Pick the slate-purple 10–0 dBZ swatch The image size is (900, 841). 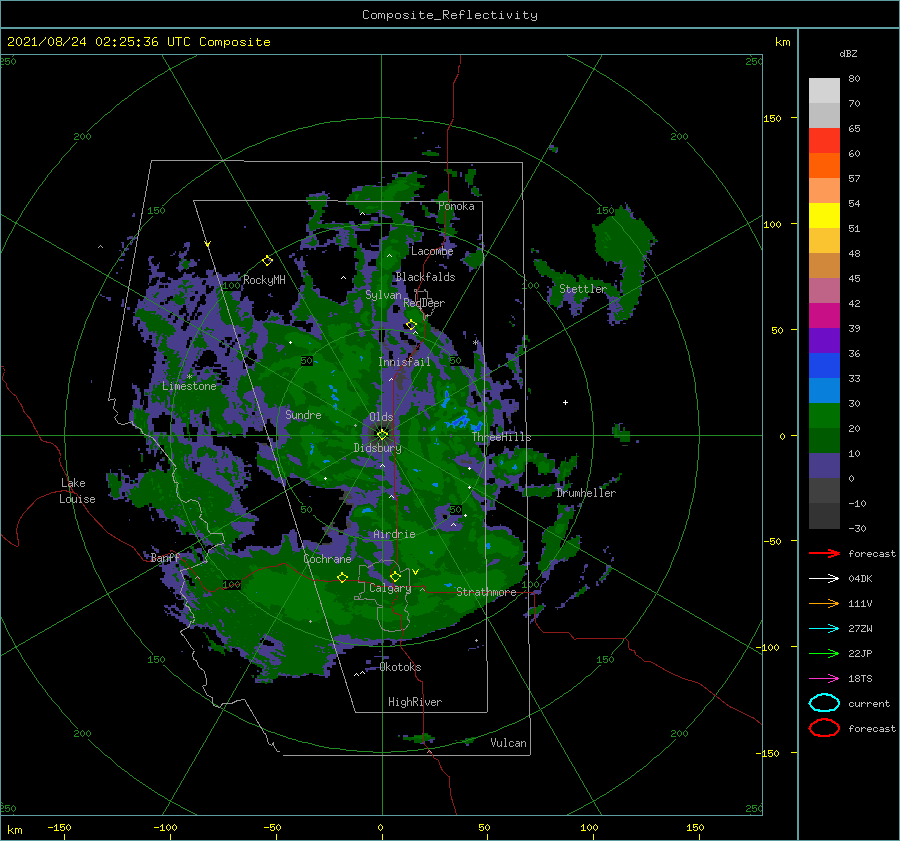click(824, 466)
